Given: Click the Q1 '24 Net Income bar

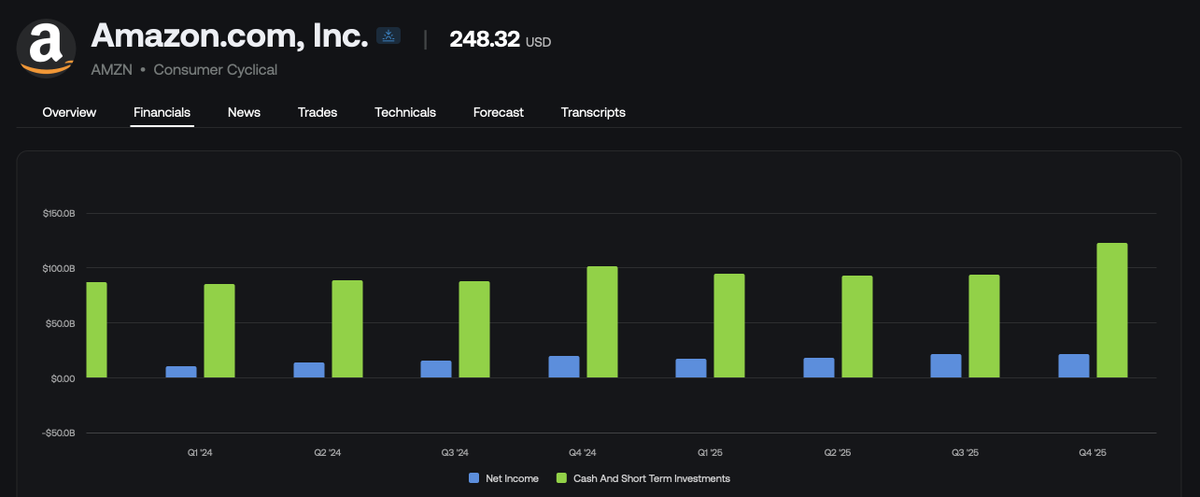Looking at the screenshot, I should click(181, 372).
